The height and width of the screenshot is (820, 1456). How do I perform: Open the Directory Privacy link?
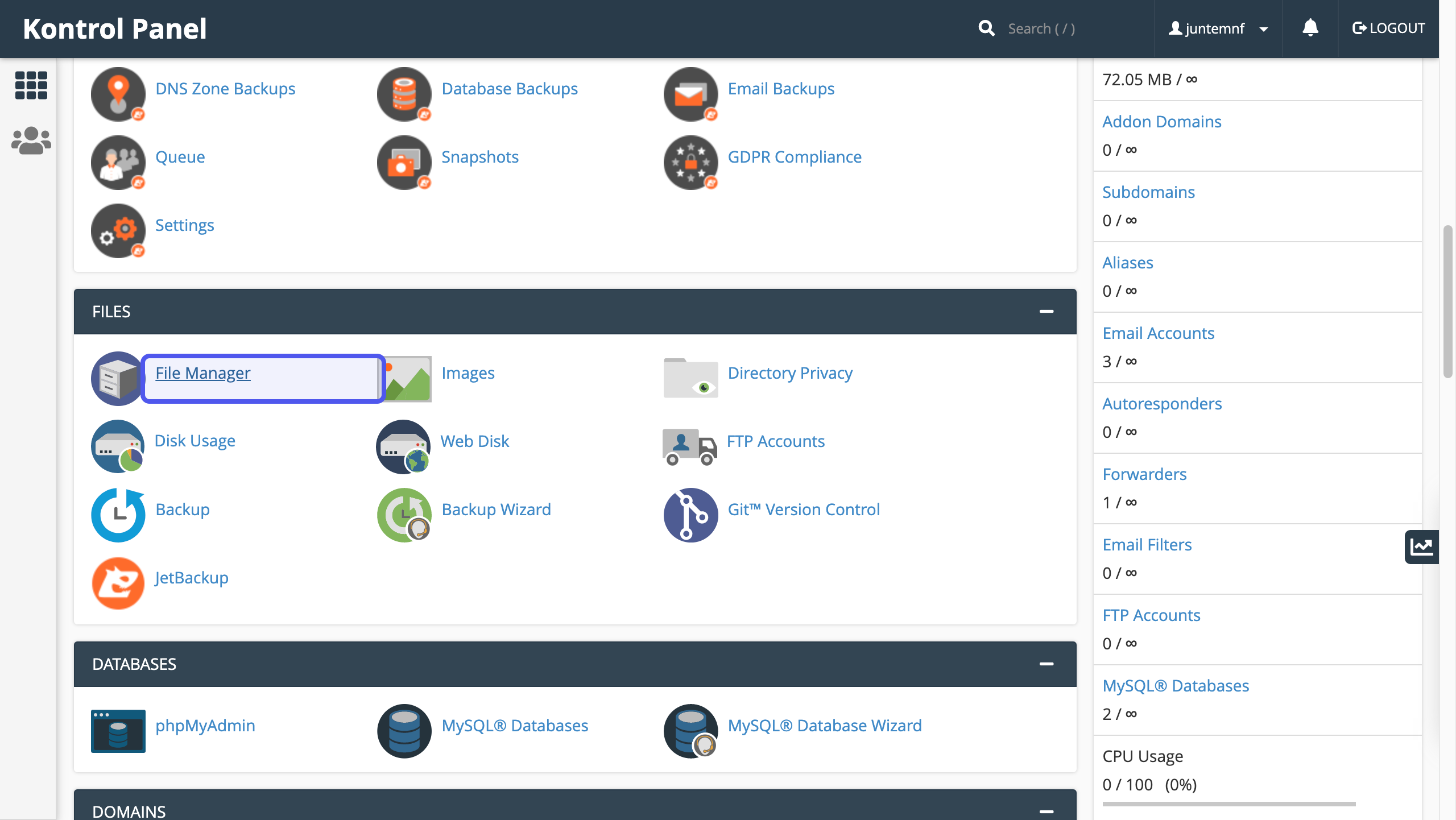pos(790,372)
